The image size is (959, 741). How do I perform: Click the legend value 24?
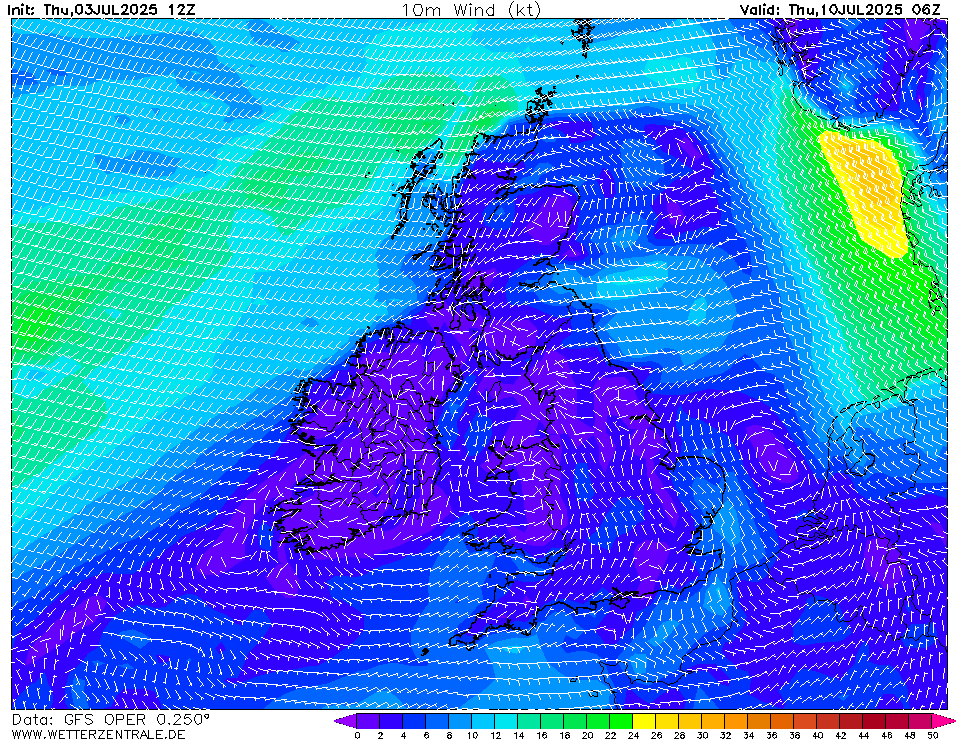click(x=633, y=735)
